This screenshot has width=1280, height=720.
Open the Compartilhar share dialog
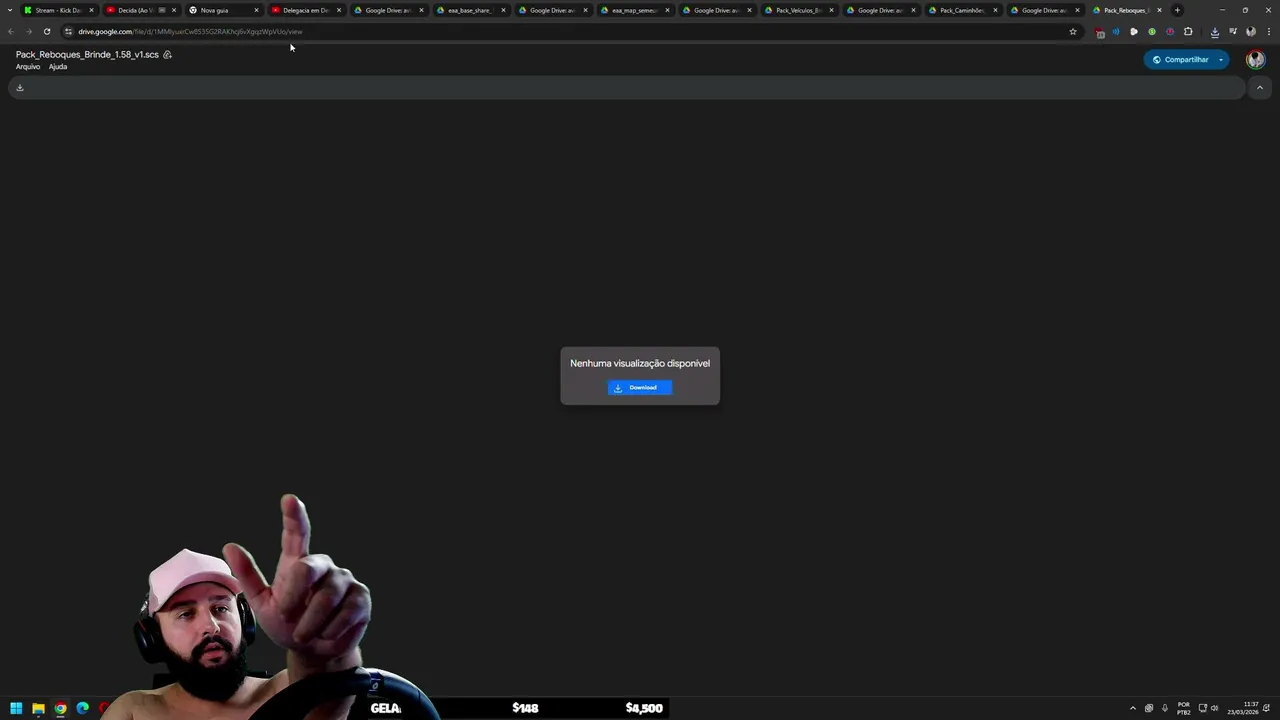1180,60
